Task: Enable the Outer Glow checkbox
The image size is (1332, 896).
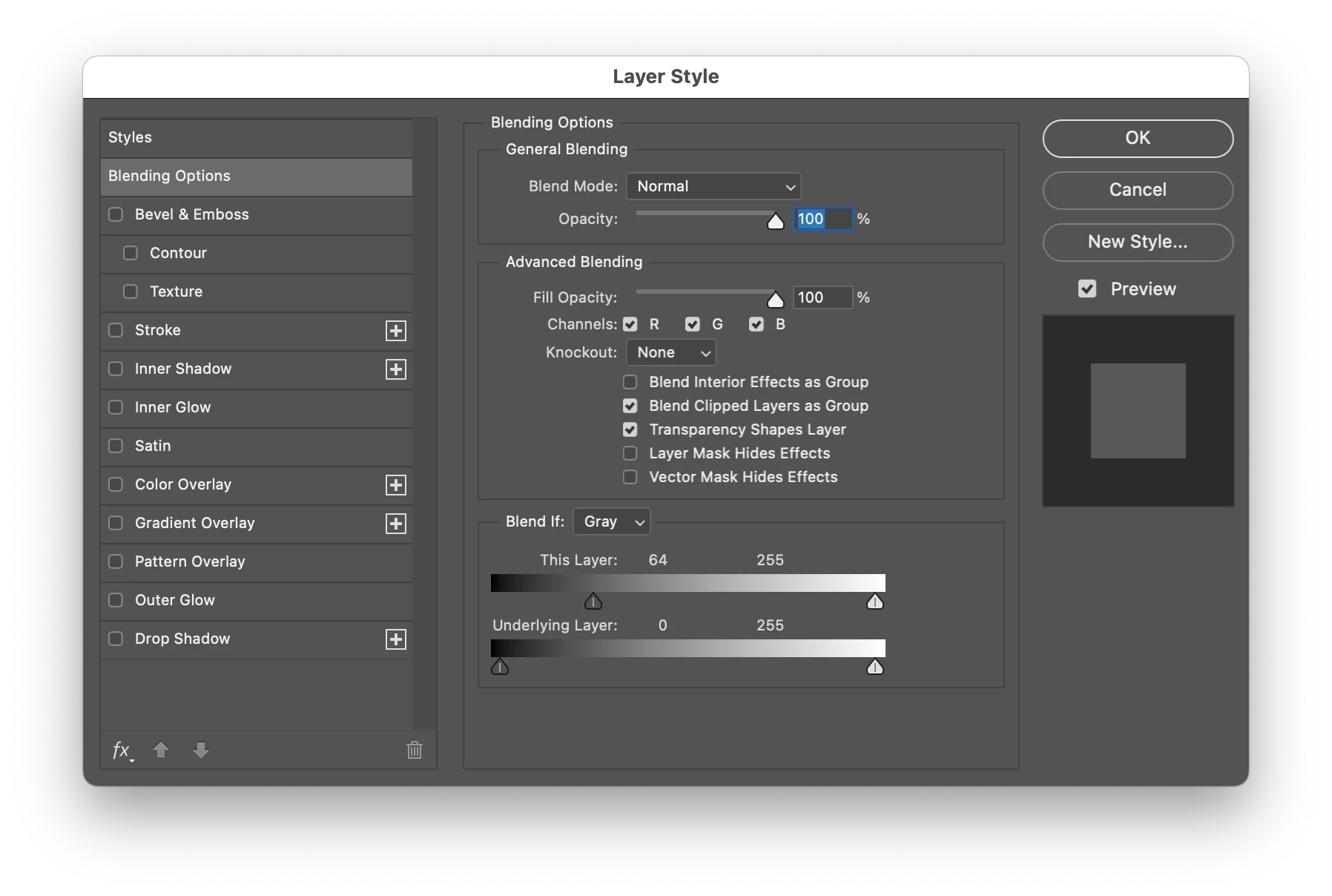Action: tap(116, 600)
